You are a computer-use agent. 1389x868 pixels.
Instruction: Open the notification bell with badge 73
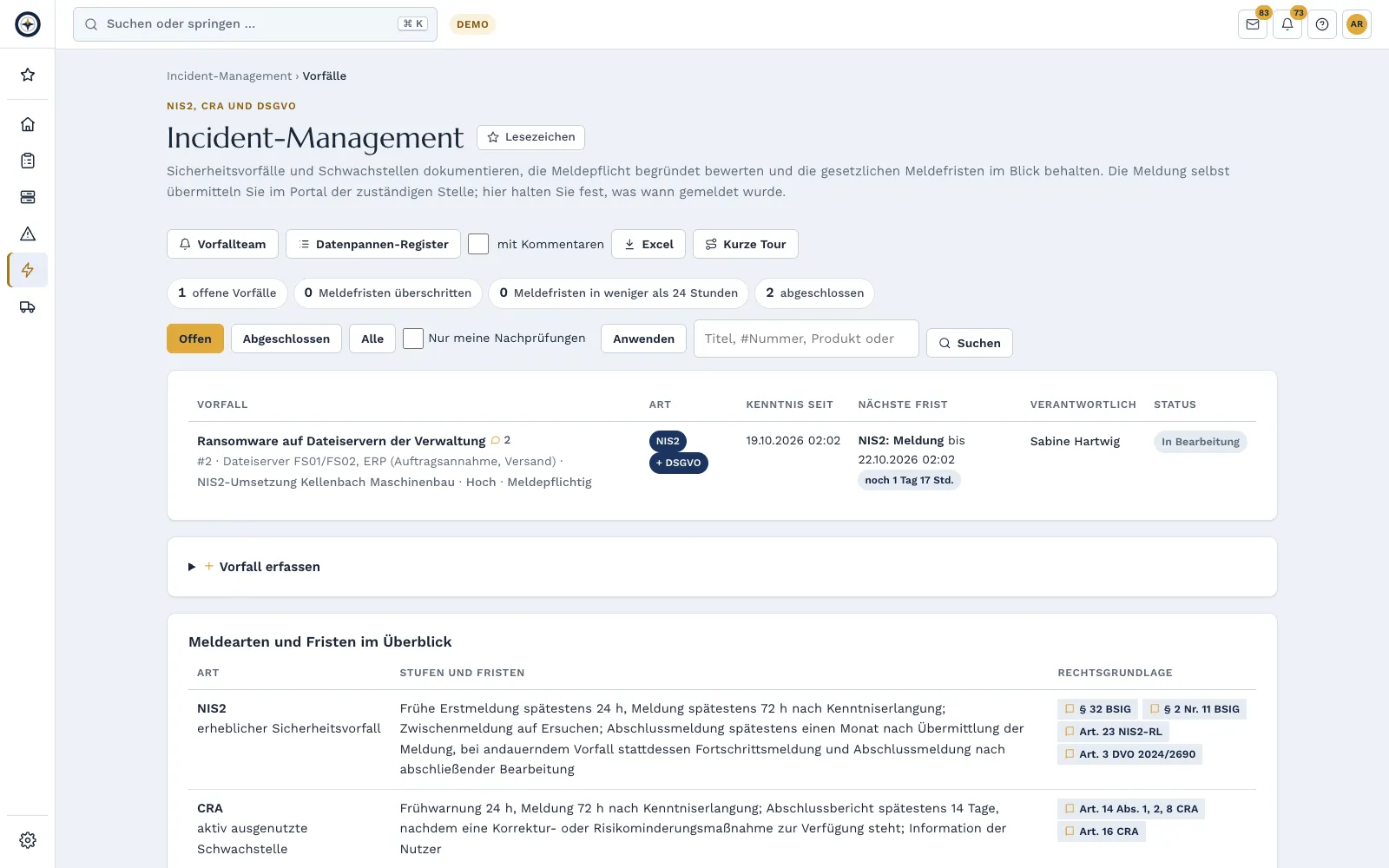(1287, 24)
